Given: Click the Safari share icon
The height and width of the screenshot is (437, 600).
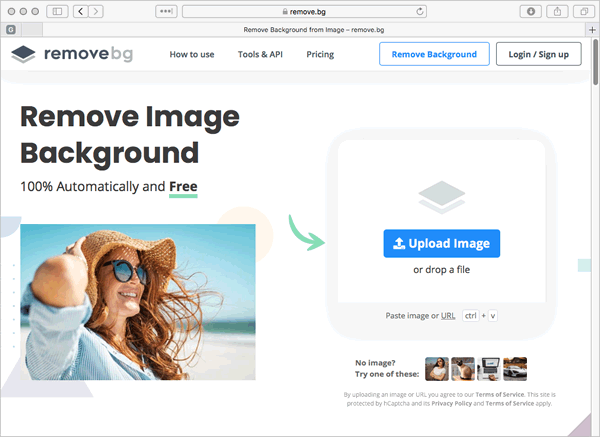Looking at the screenshot, I should click(x=556, y=11).
